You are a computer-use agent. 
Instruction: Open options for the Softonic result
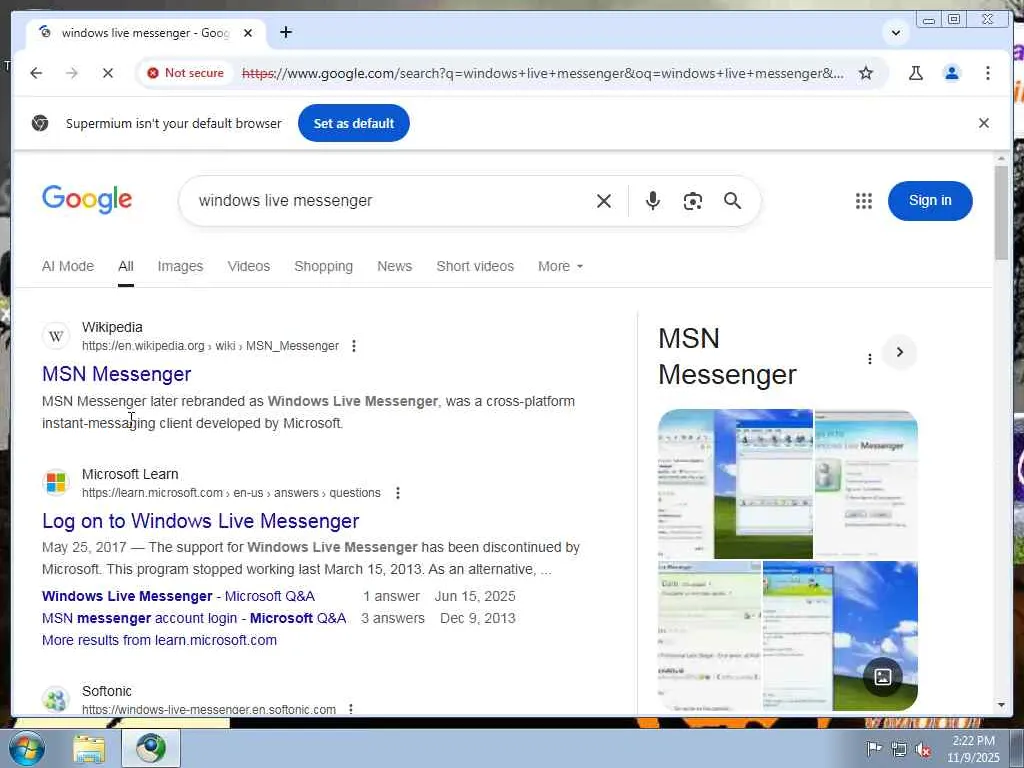click(x=351, y=709)
